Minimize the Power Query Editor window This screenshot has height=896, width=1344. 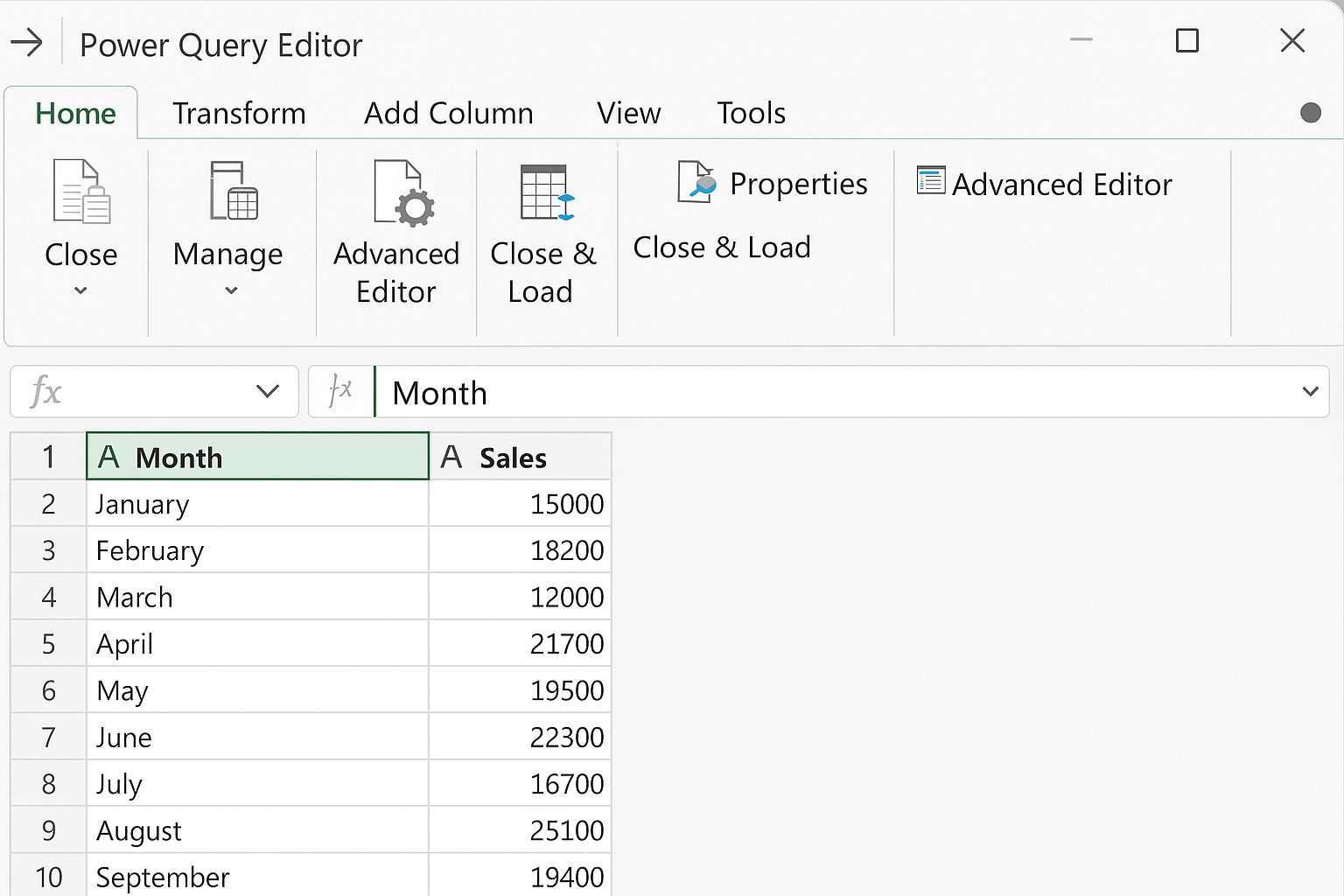(1081, 39)
